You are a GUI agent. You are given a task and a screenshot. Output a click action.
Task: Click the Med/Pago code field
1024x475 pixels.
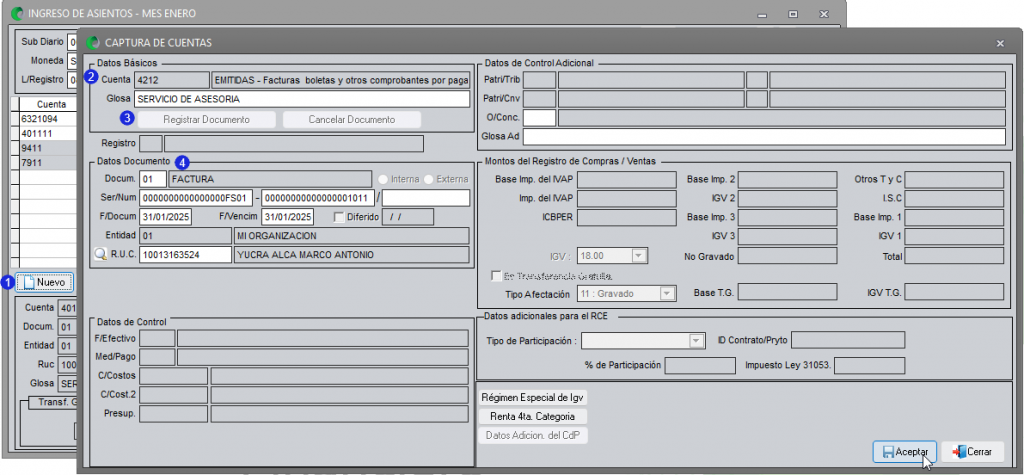[157, 357]
